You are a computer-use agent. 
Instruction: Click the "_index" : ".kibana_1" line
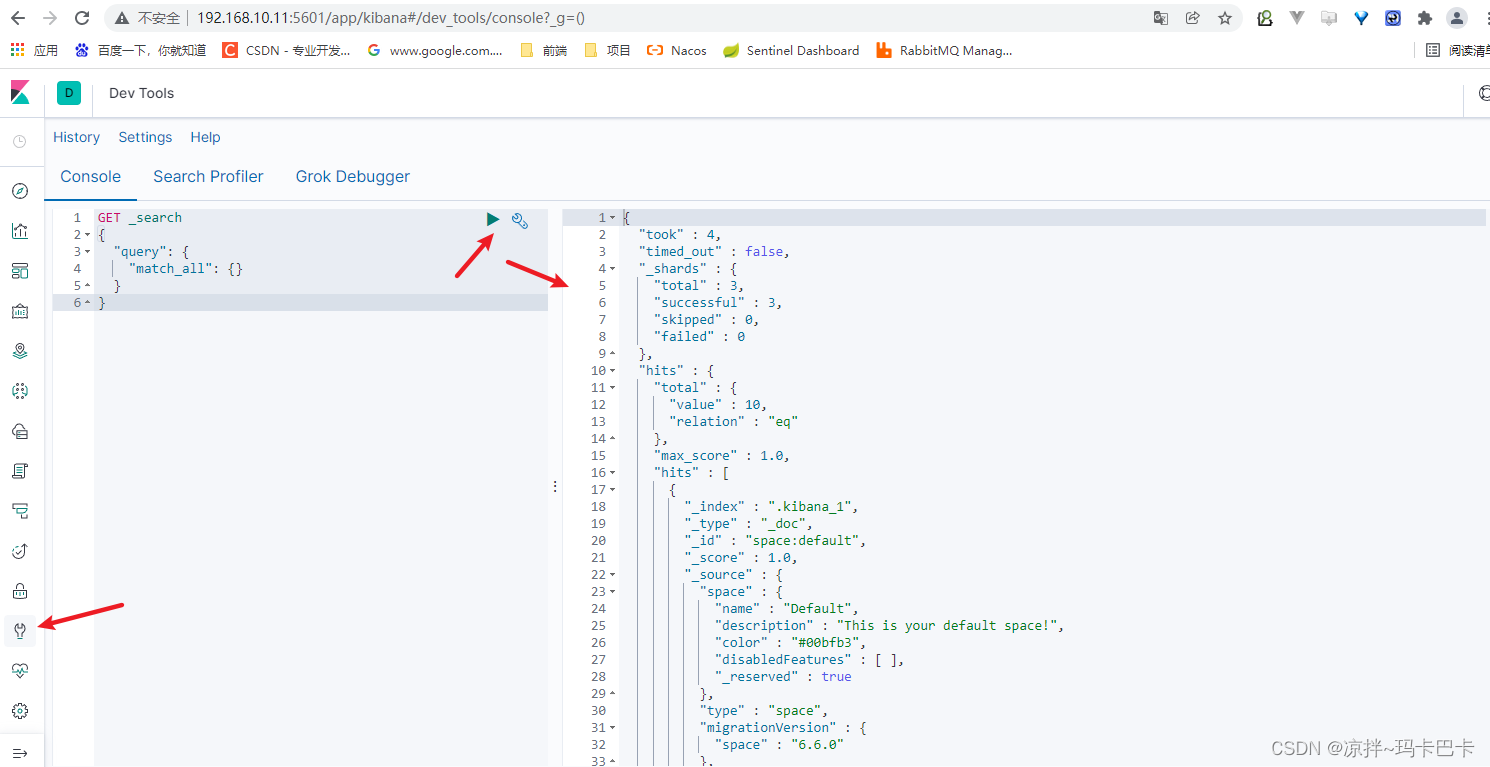click(771, 507)
